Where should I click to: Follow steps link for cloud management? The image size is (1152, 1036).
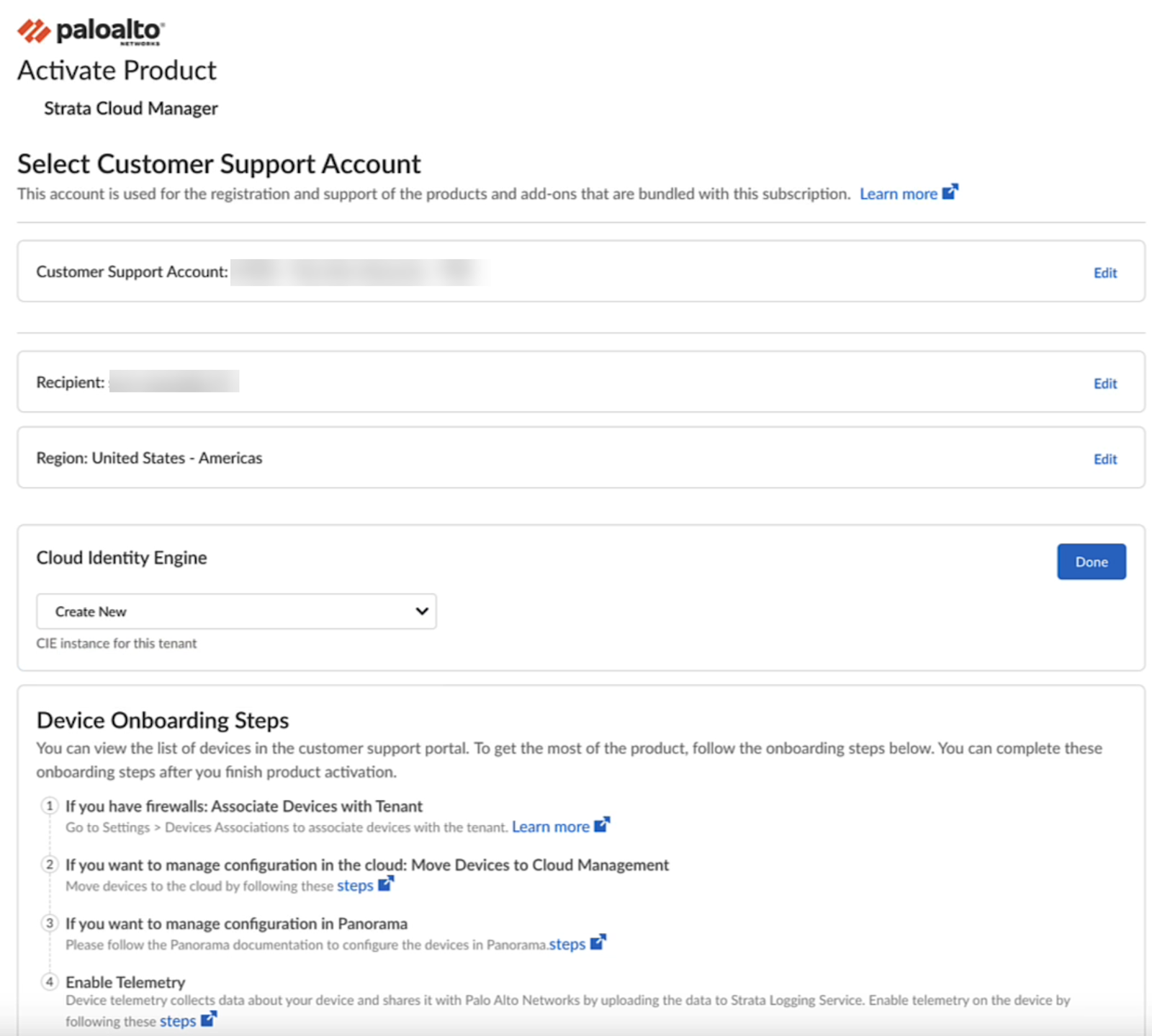355,886
